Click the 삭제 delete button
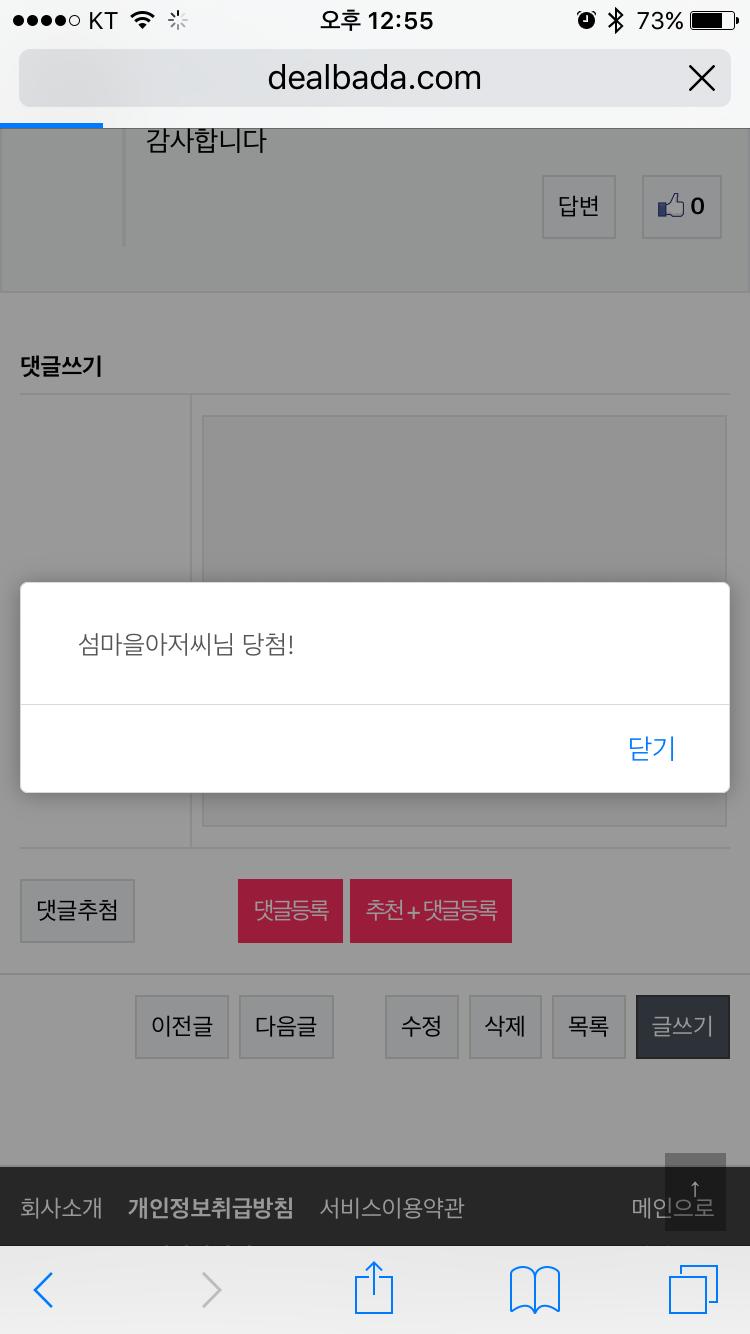Image resolution: width=750 pixels, height=1334 pixels. pyautogui.click(x=505, y=1026)
